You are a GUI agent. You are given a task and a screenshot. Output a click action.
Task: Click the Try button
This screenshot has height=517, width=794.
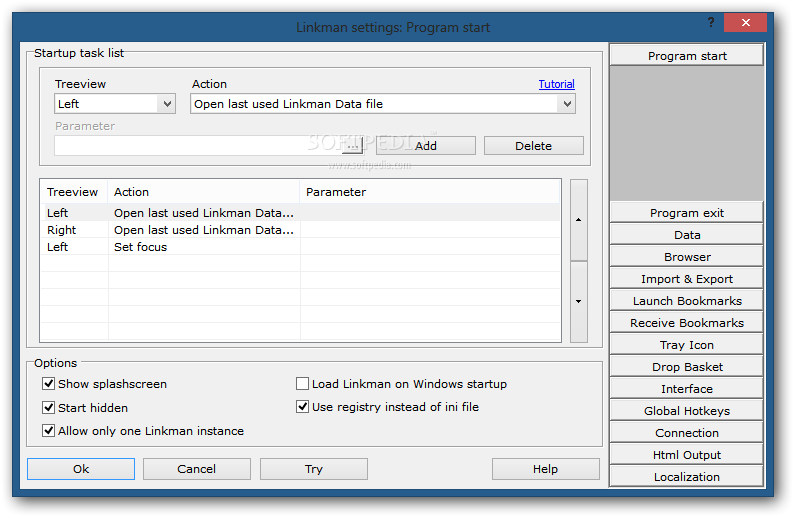(x=314, y=469)
